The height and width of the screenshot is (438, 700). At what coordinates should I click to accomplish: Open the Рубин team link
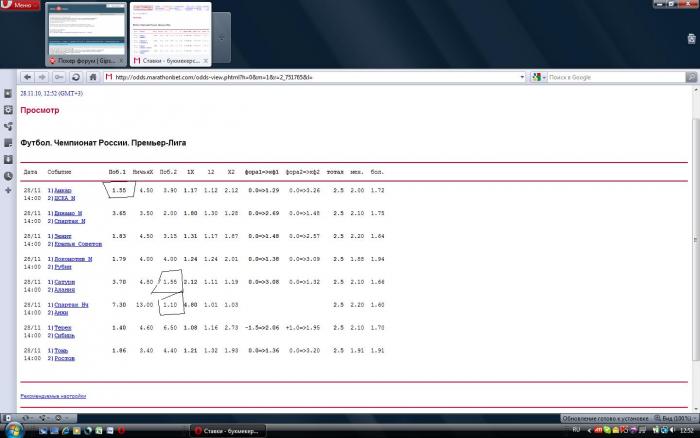(63, 267)
